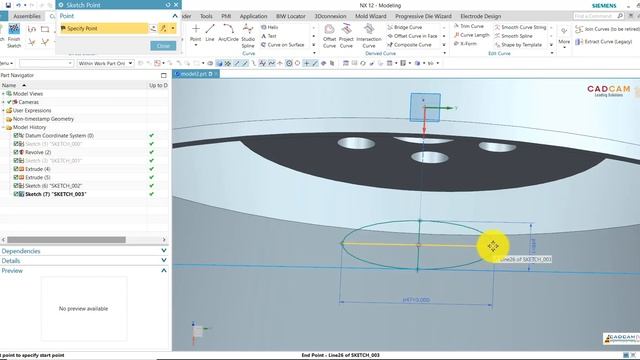
Task: Toggle checkbox for Datum Coordinate System (0)
Action: [16, 136]
